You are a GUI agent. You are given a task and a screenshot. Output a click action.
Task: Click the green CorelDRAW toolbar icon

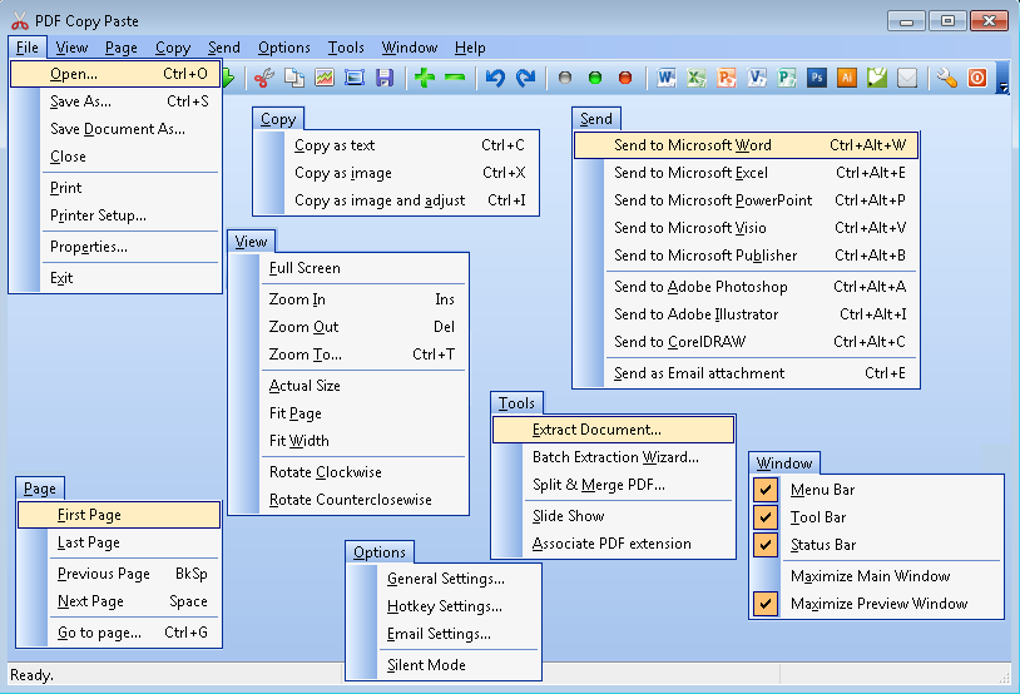[x=877, y=78]
